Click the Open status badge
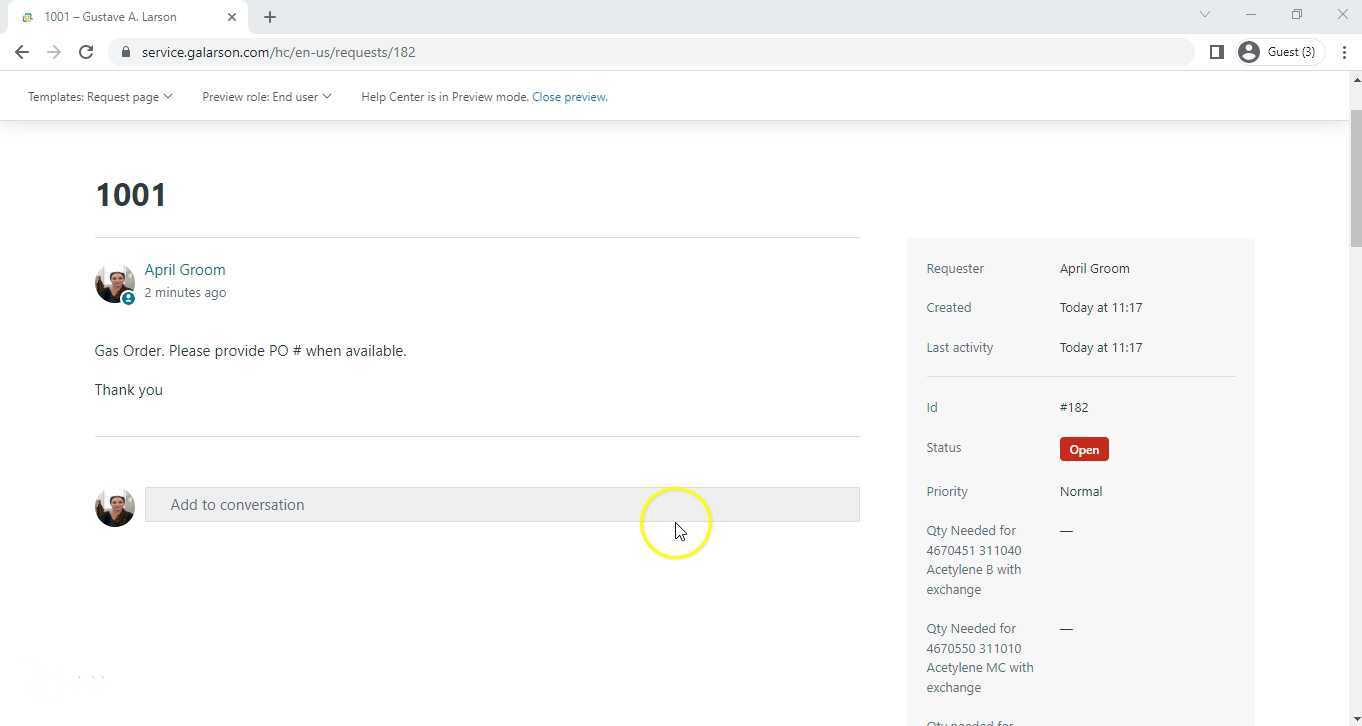The width and height of the screenshot is (1362, 726). [x=1084, y=450]
